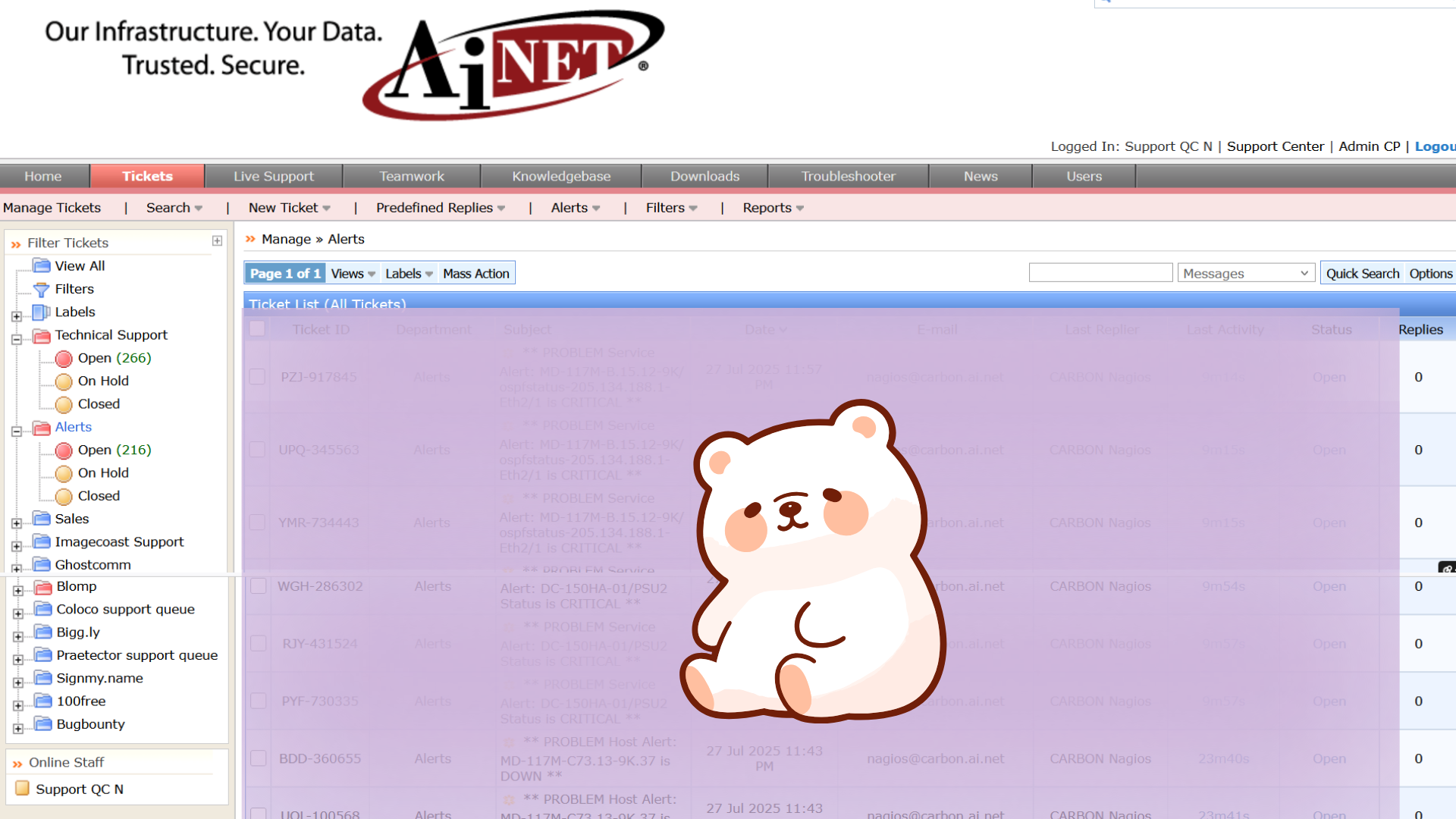
Task: Select the Coloco support queue folder icon
Action: coord(43,610)
